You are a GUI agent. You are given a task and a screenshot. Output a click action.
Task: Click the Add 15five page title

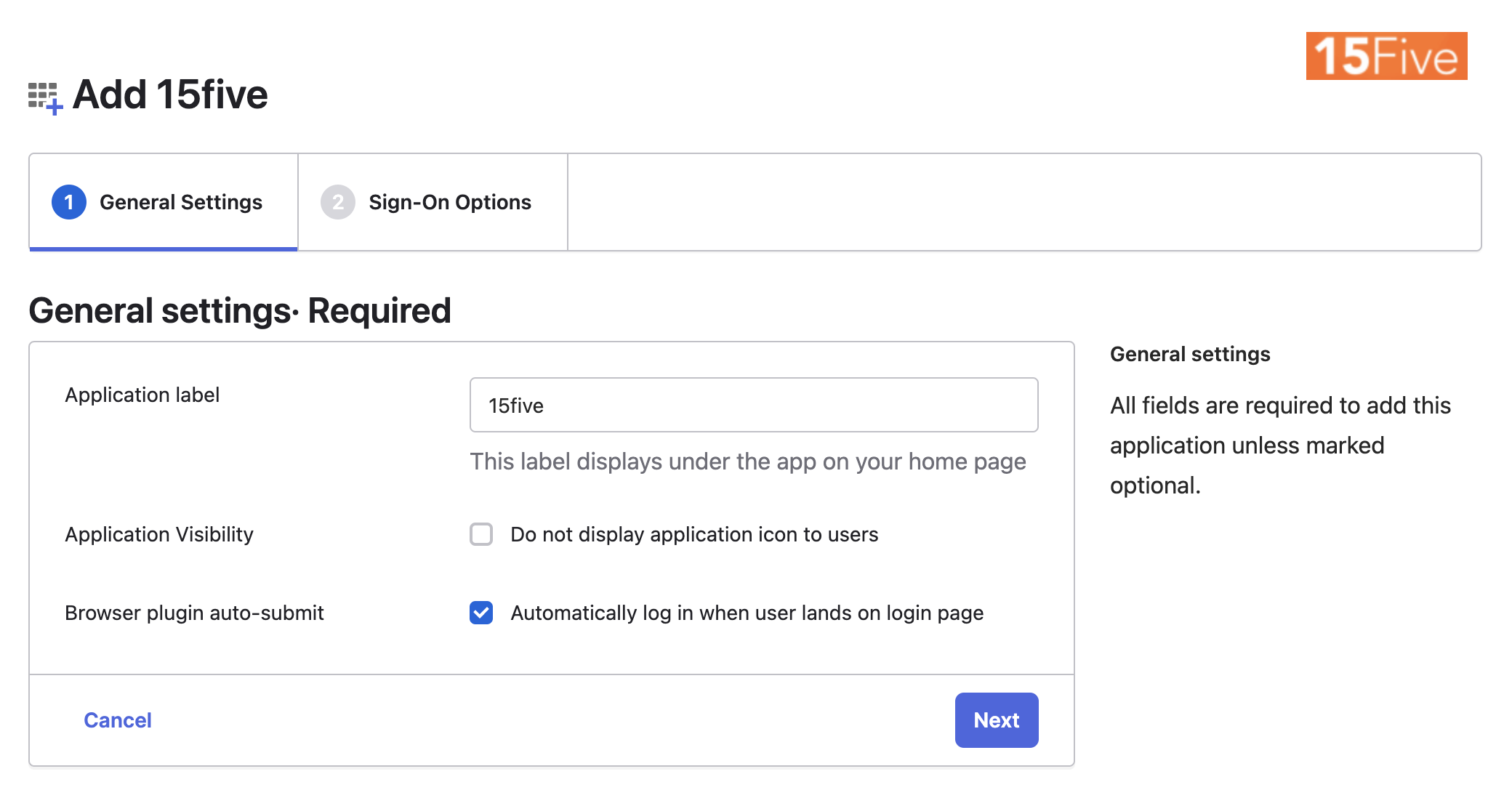click(170, 94)
